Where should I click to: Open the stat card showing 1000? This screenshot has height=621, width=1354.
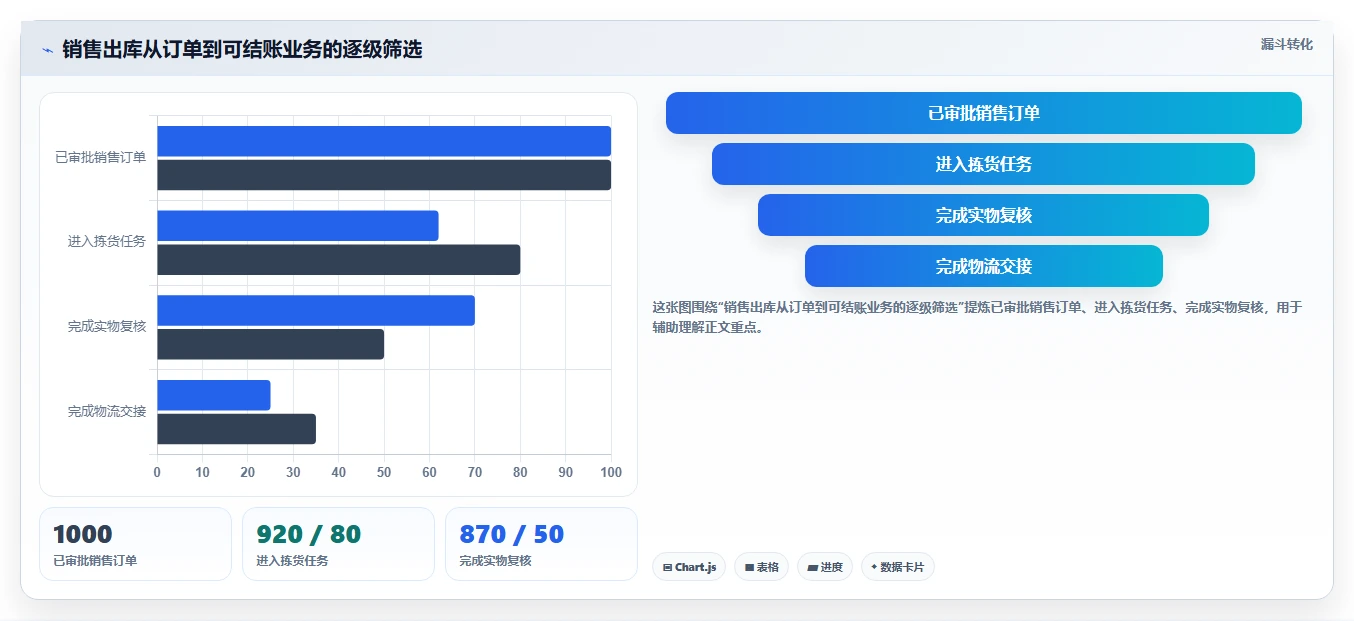(x=135, y=544)
